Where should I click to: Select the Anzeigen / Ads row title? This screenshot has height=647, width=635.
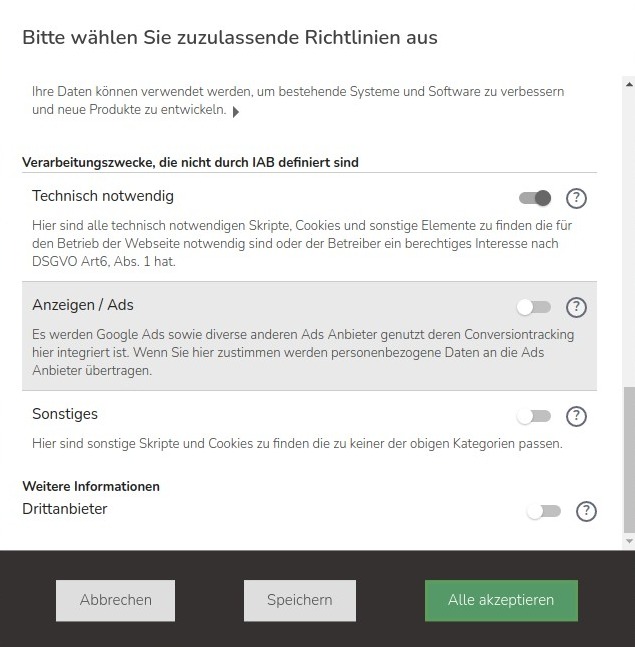point(83,305)
